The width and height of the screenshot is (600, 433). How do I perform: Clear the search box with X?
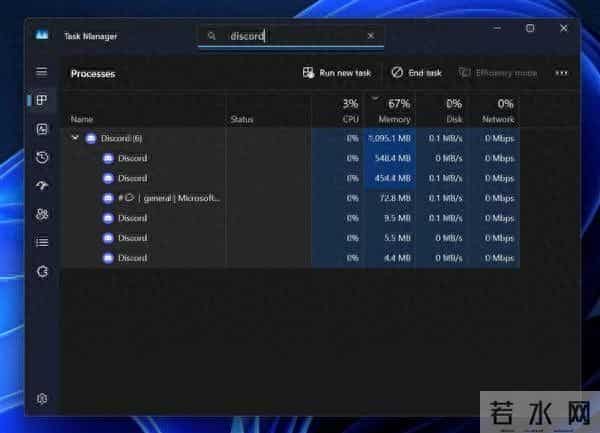[x=371, y=36]
